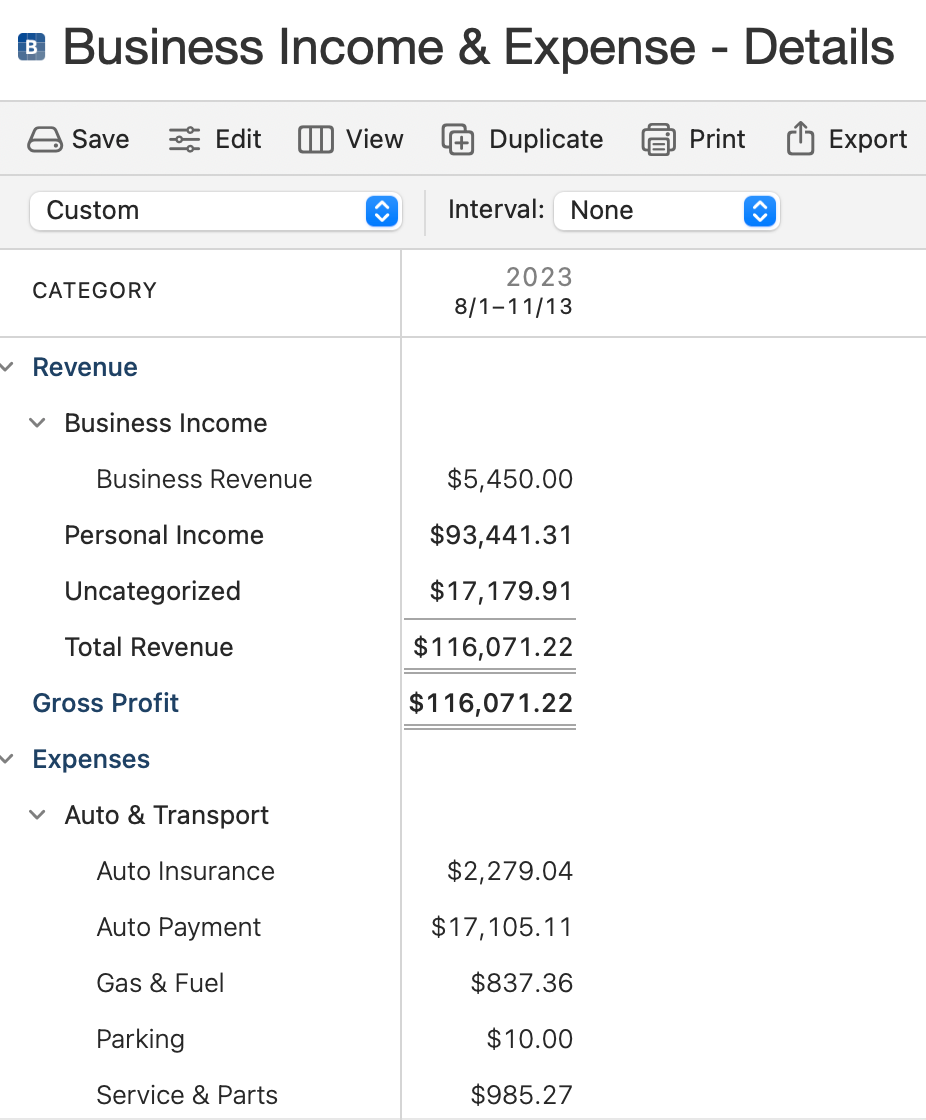
Task: Collapse the Expenses section chevron
Action: 8,759
